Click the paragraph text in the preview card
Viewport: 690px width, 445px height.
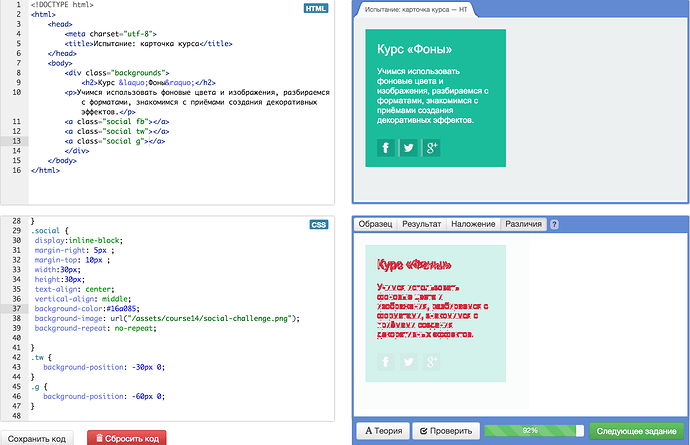coord(432,96)
